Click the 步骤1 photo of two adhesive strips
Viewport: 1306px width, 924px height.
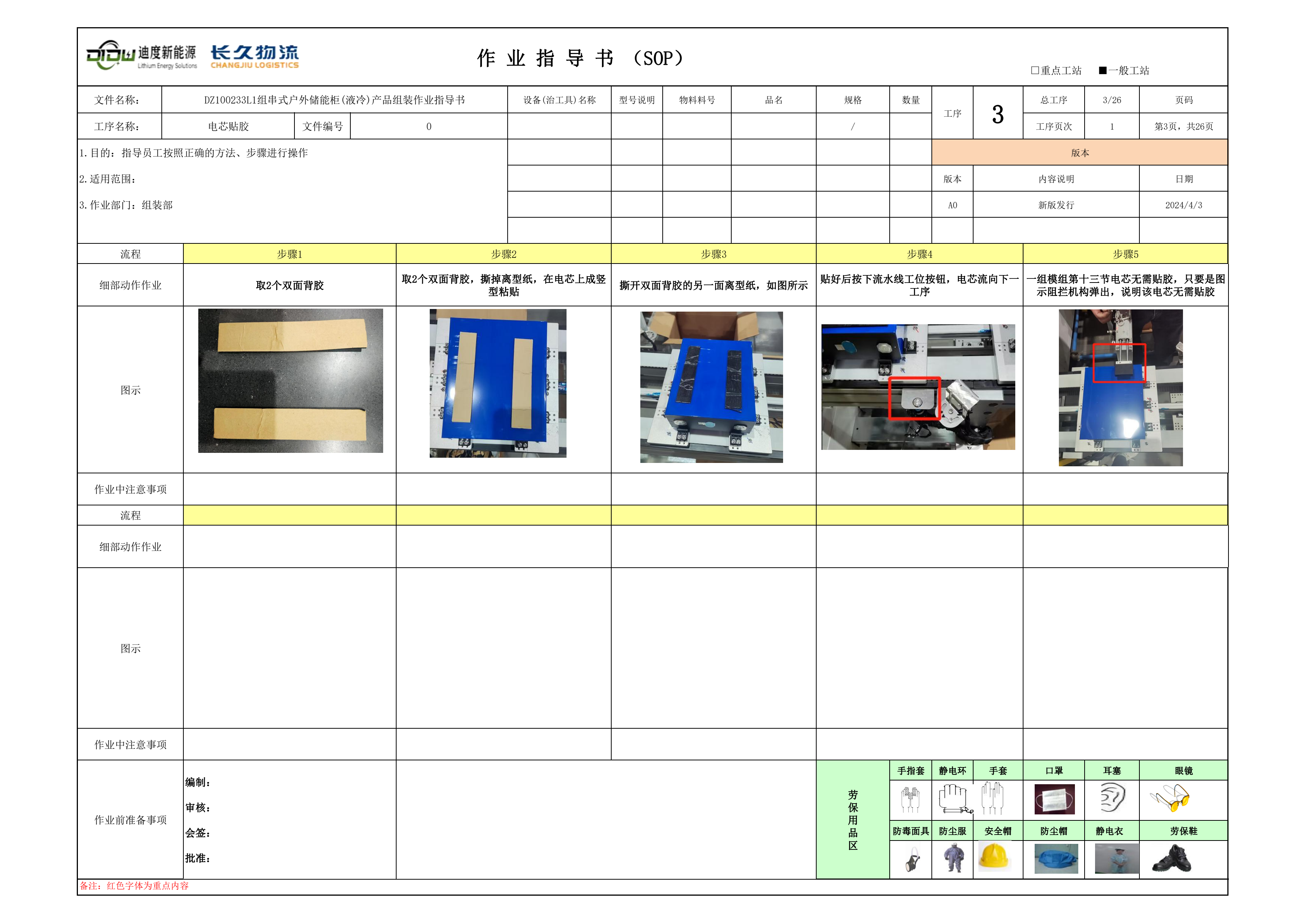[290, 381]
